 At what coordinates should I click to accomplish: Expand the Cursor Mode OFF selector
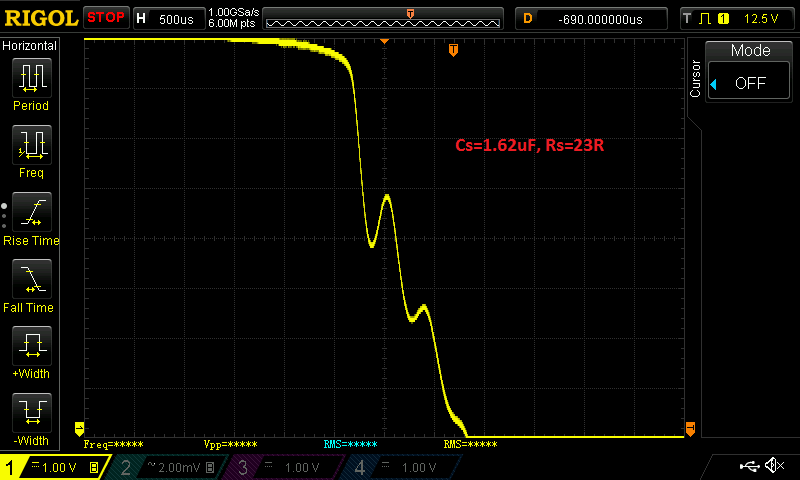749,83
